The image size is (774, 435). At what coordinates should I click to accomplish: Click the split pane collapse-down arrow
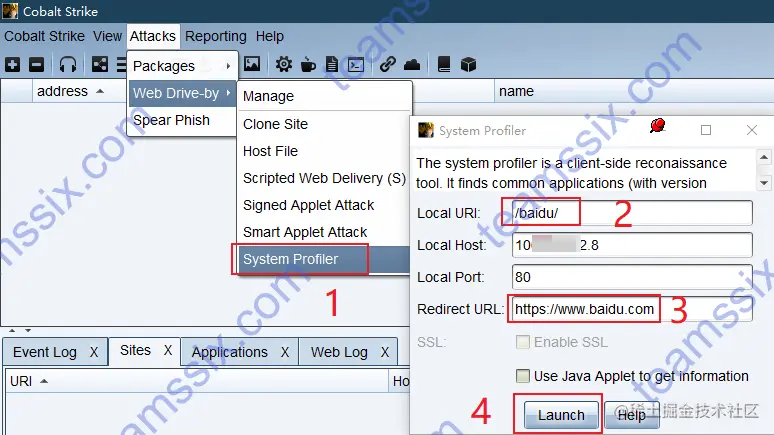28,330
